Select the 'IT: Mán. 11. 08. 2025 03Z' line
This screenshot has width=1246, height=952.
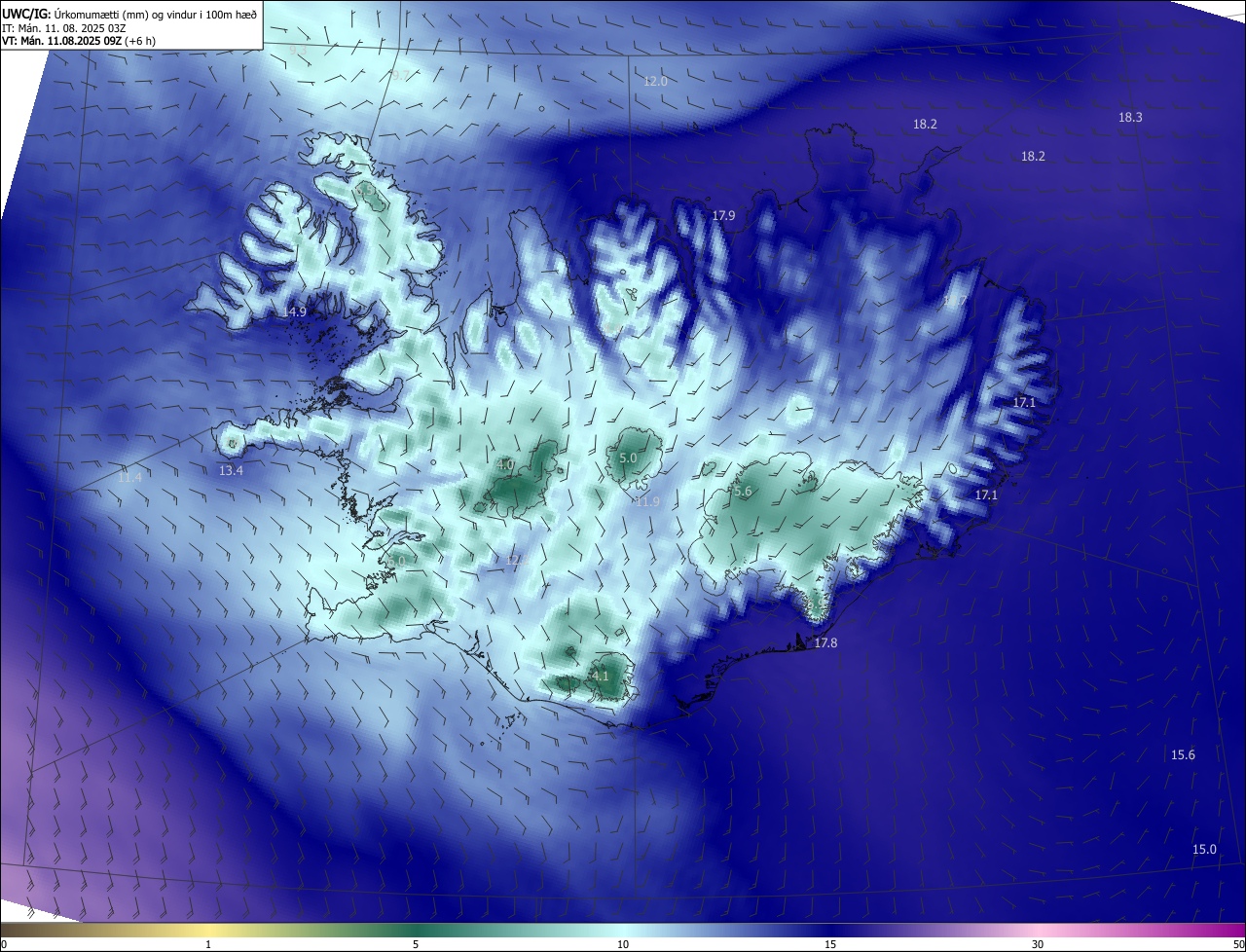pyautogui.click(x=64, y=28)
